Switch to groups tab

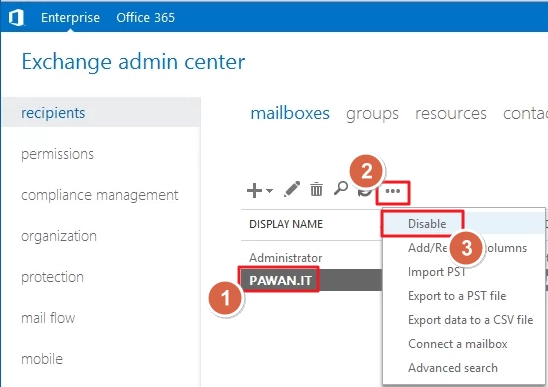[x=372, y=114]
